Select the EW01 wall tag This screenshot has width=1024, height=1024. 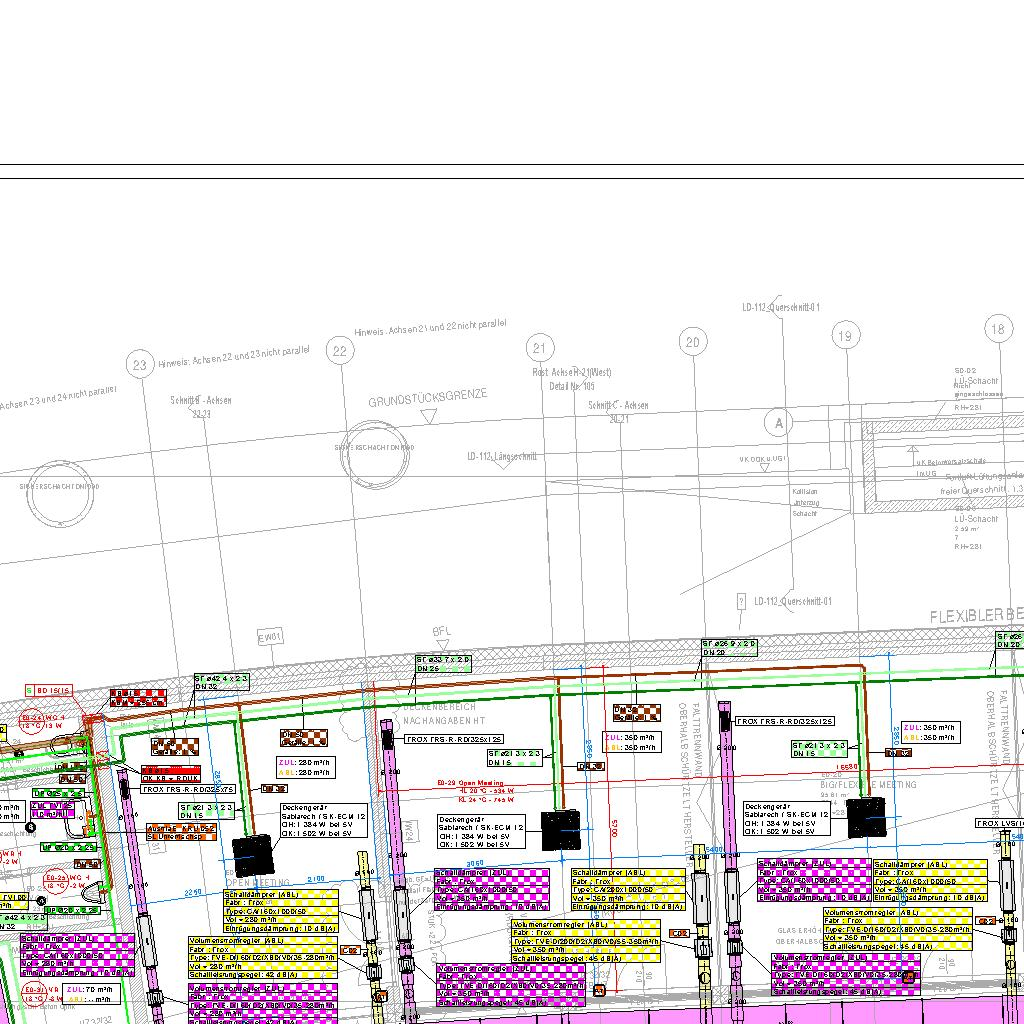[x=270, y=636]
